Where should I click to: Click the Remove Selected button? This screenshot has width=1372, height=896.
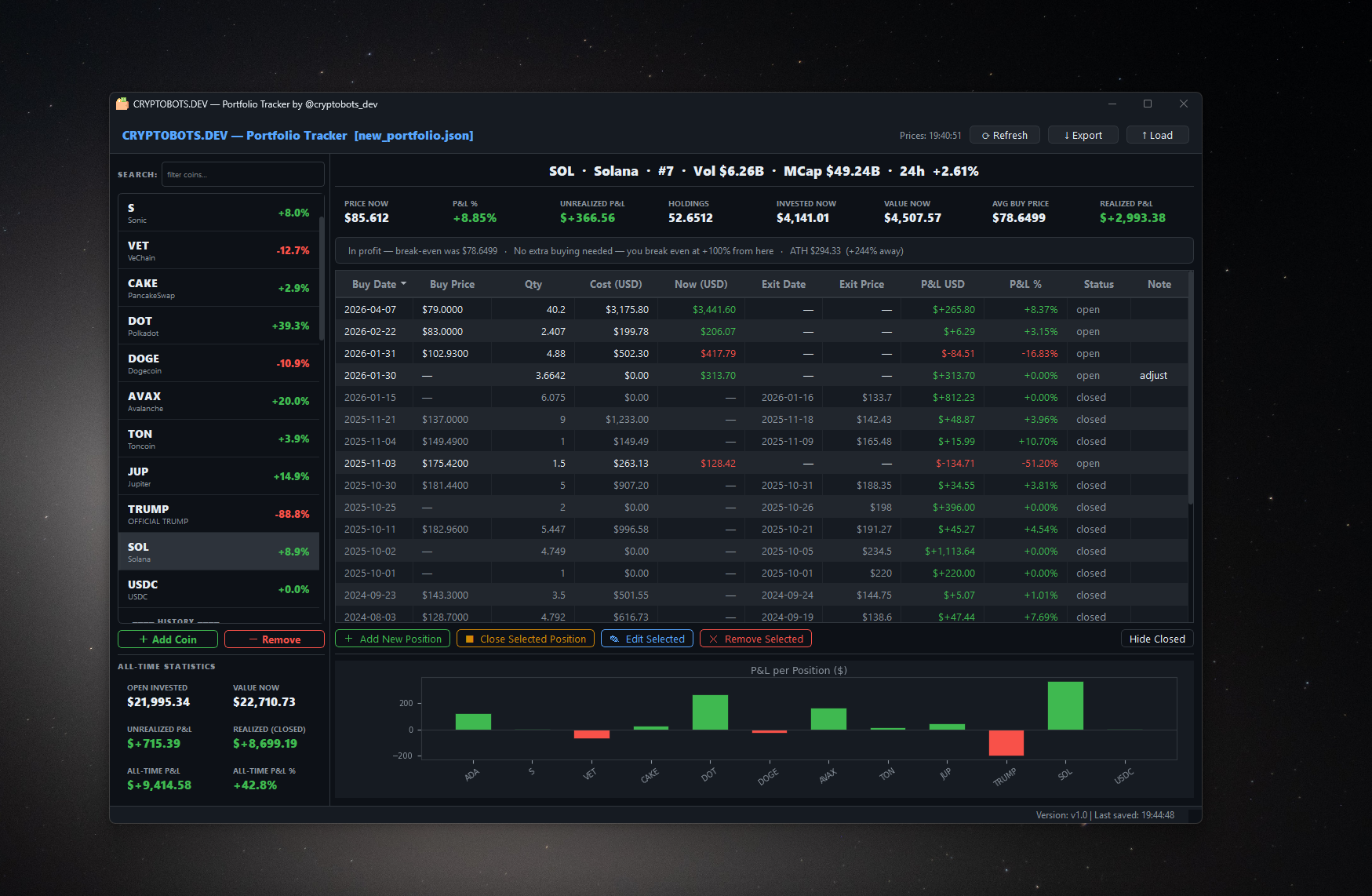point(755,639)
